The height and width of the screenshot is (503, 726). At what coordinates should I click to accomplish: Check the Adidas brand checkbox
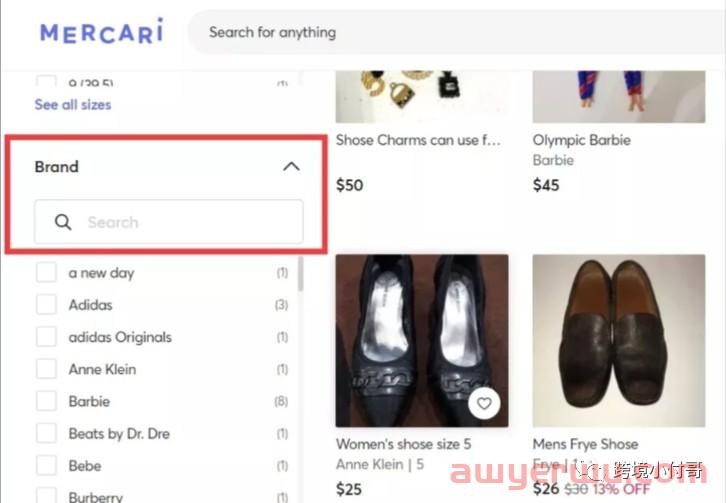(46, 305)
